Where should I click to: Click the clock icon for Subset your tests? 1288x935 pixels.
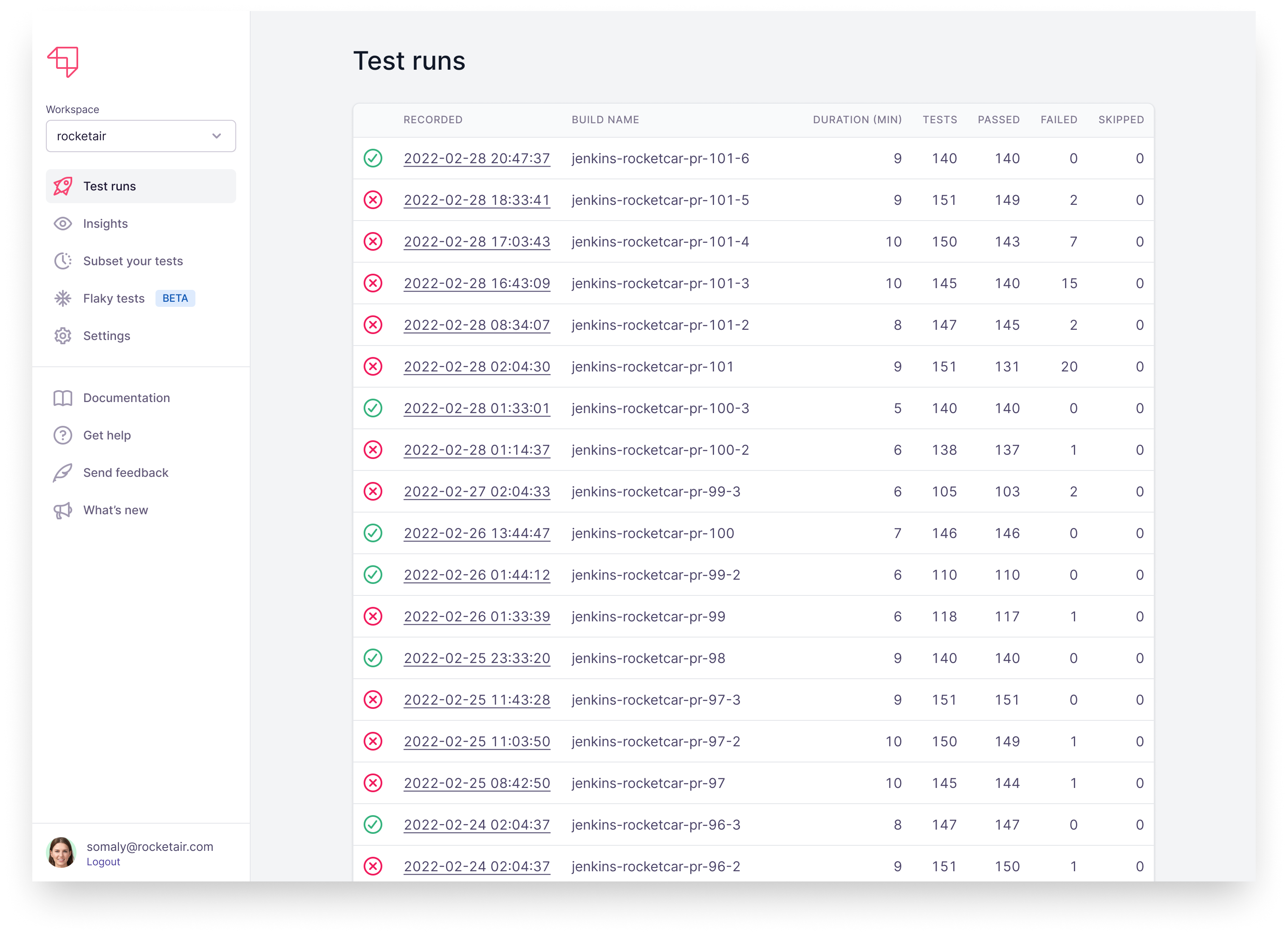(62, 261)
